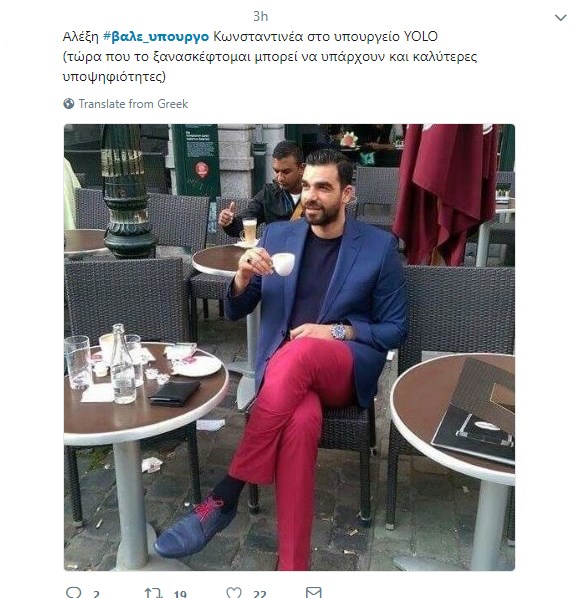Click the reply speech bubble icon
The height and width of the screenshot is (598, 573).
[x=73, y=593]
